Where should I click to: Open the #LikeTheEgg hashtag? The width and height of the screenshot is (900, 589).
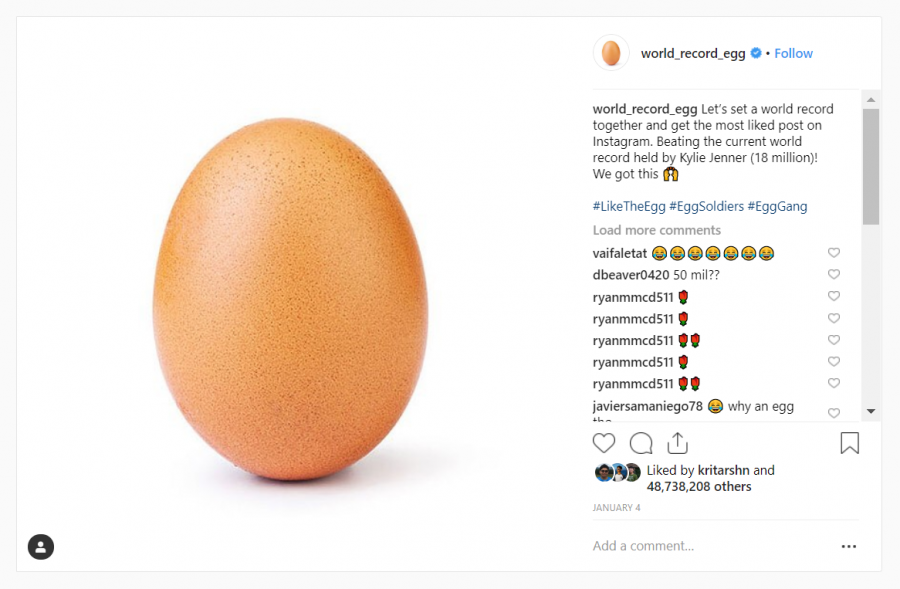click(629, 206)
